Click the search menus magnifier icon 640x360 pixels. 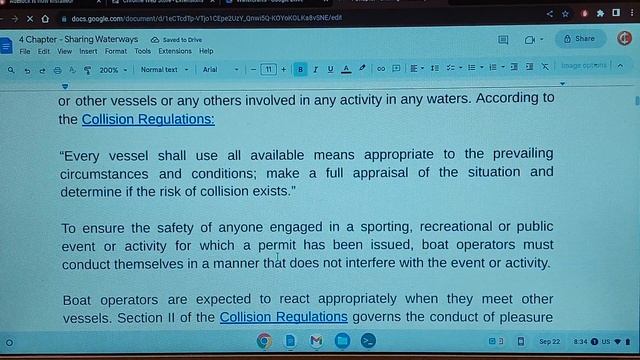(11, 70)
